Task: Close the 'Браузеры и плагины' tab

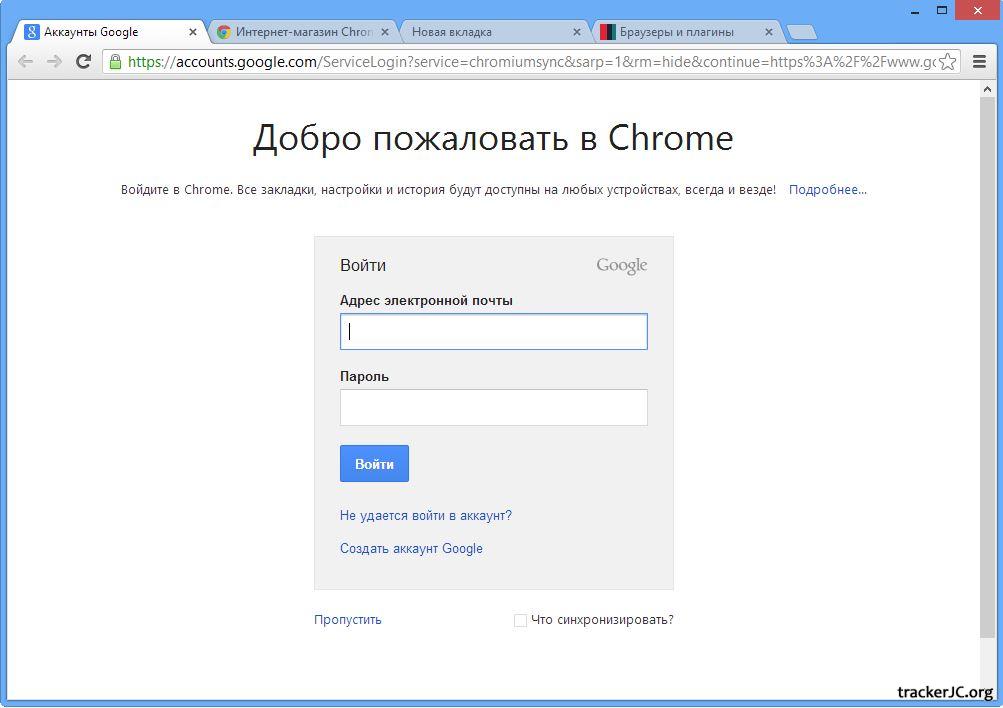Action: (770, 32)
